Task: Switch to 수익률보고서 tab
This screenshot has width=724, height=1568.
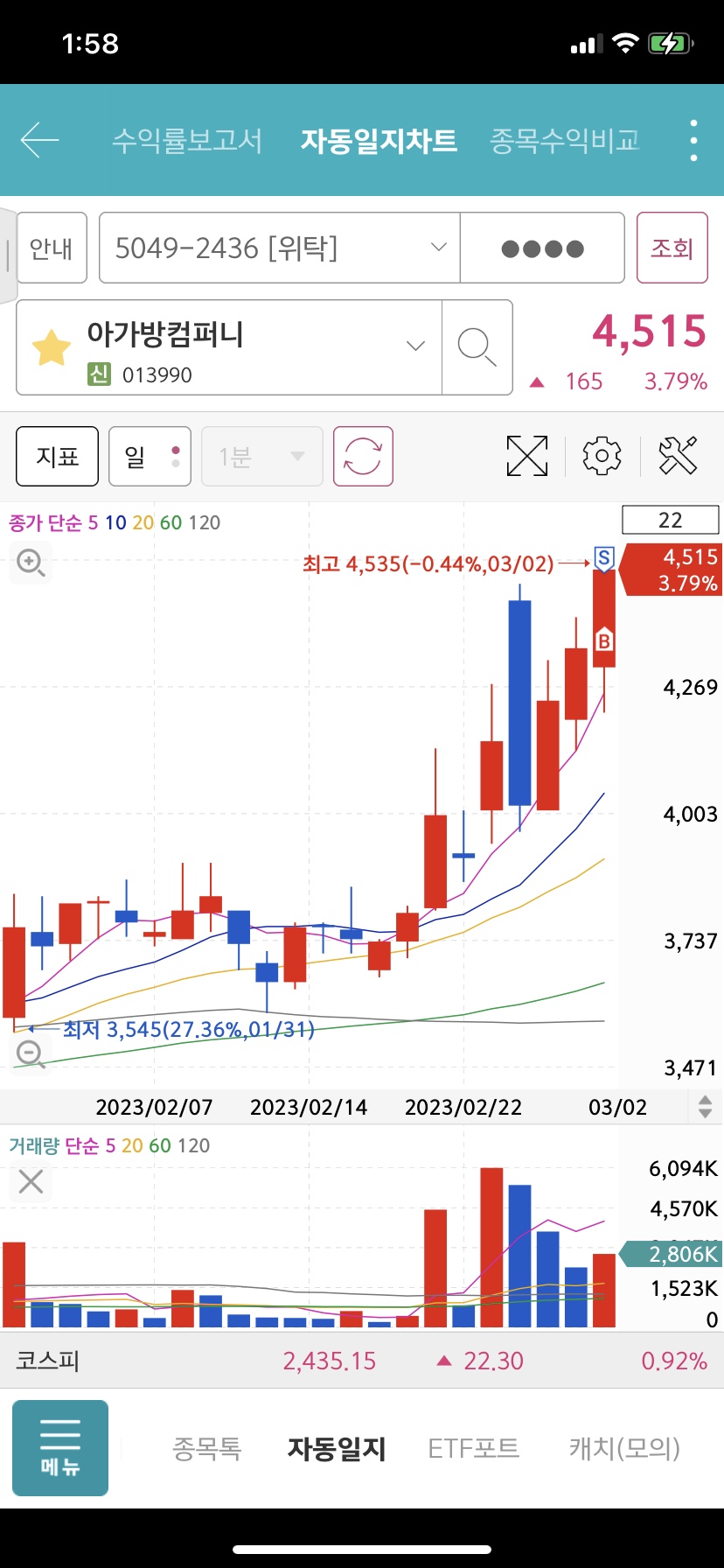Action: (x=187, y=140)
